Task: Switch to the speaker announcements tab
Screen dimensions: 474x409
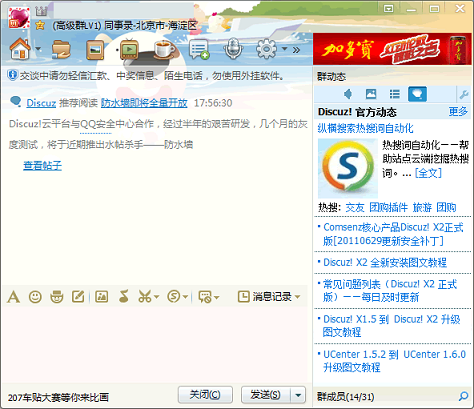Action: click(x=348, y=94)
